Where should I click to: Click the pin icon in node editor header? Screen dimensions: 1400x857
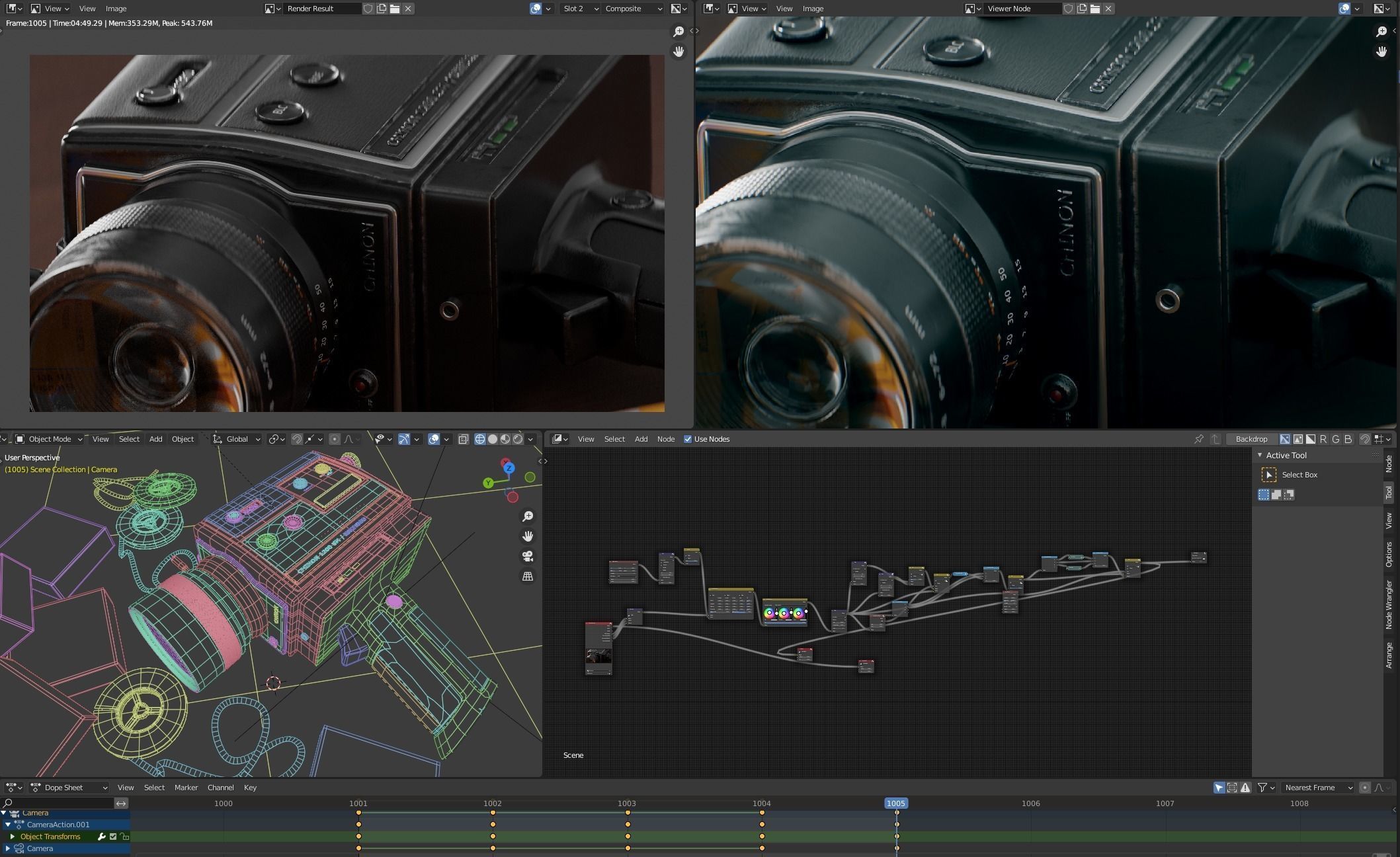[x=1198, y=439]
